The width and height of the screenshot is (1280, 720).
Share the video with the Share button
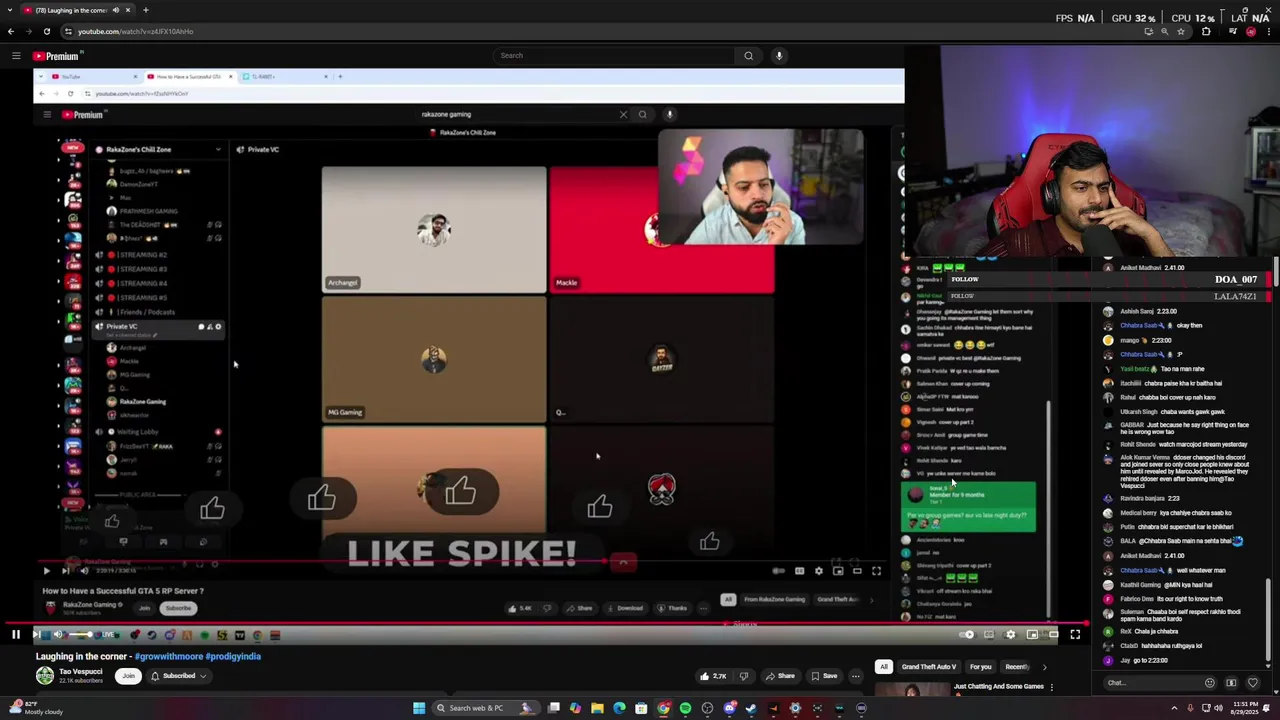[x=780, y=676]
